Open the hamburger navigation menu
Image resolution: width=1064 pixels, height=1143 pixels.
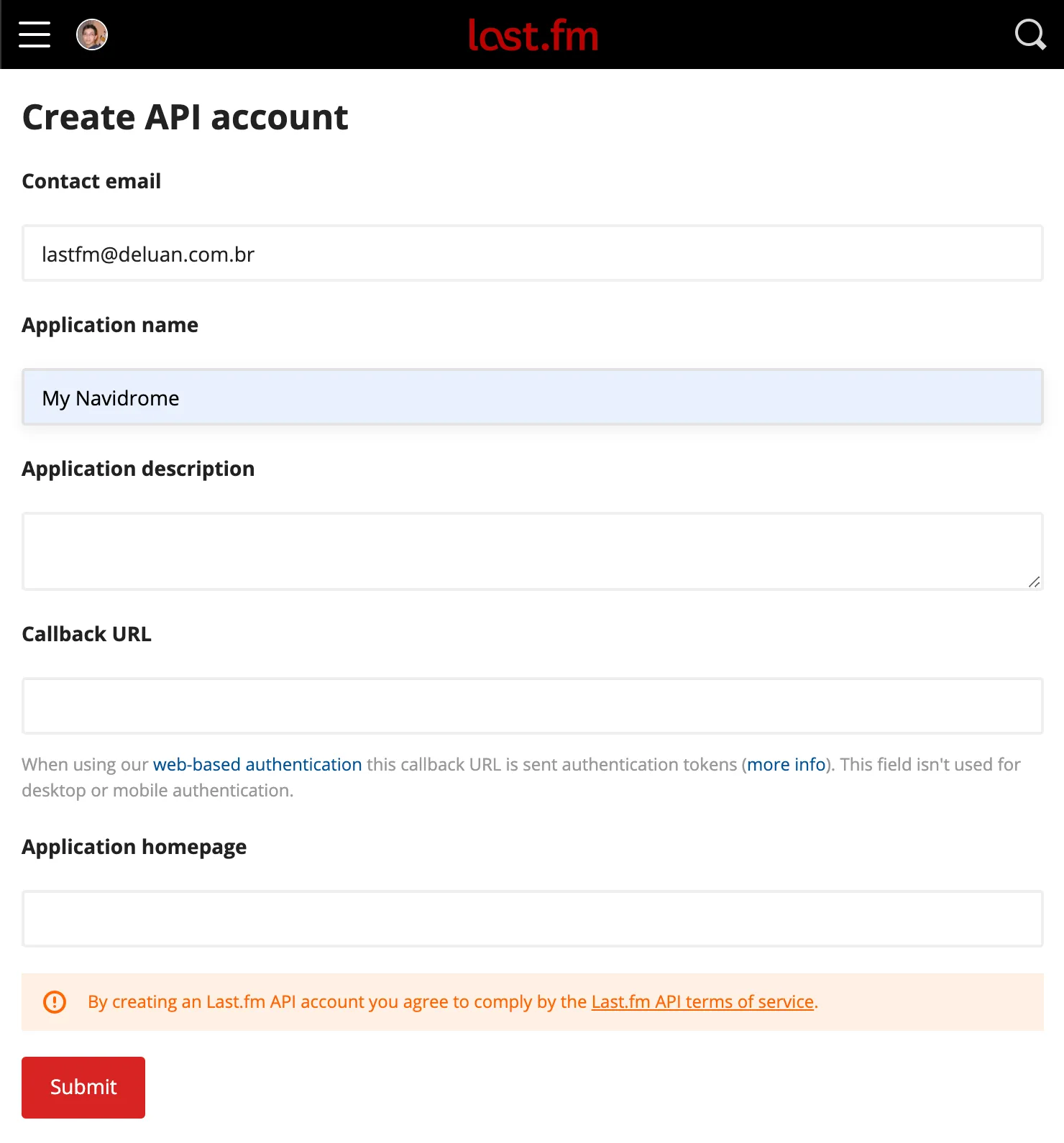[x=35, y=35]
